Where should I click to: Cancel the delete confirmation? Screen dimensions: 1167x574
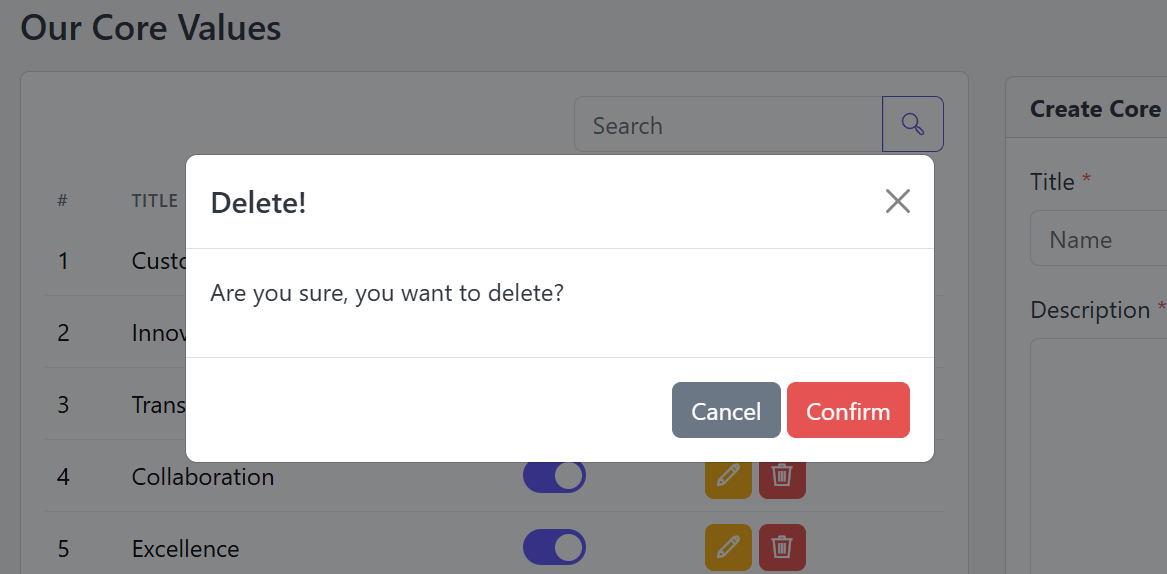pyautogui.click(x=726, y=410)
